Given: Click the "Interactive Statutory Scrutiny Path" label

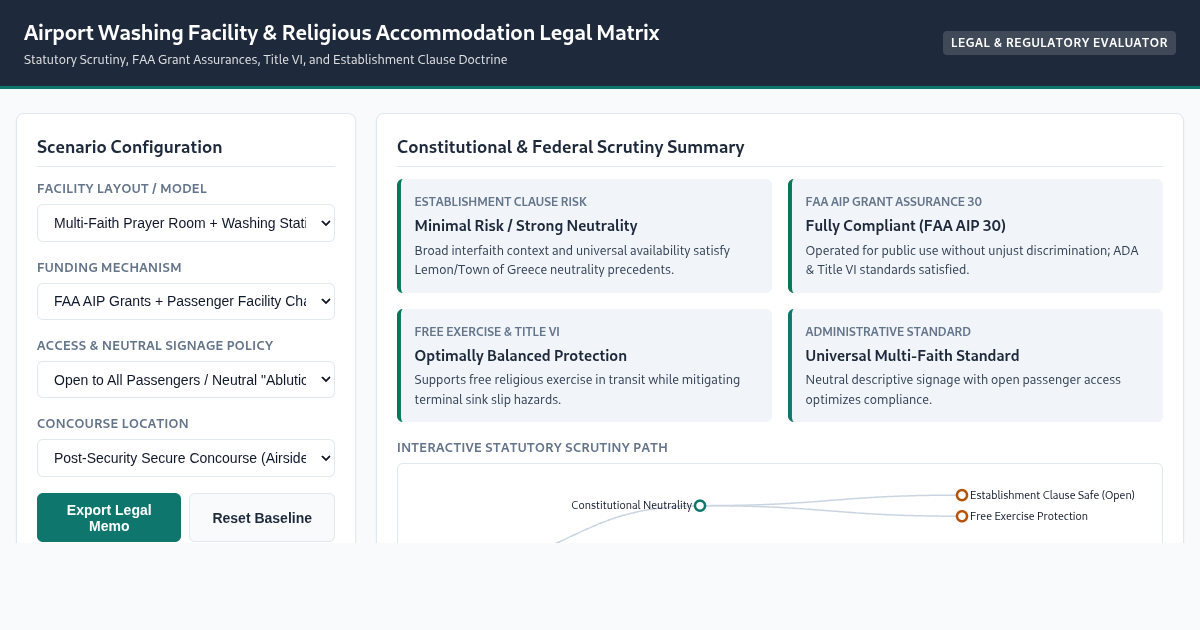Looking at the screenshot, I should click(x=532, y=447).
